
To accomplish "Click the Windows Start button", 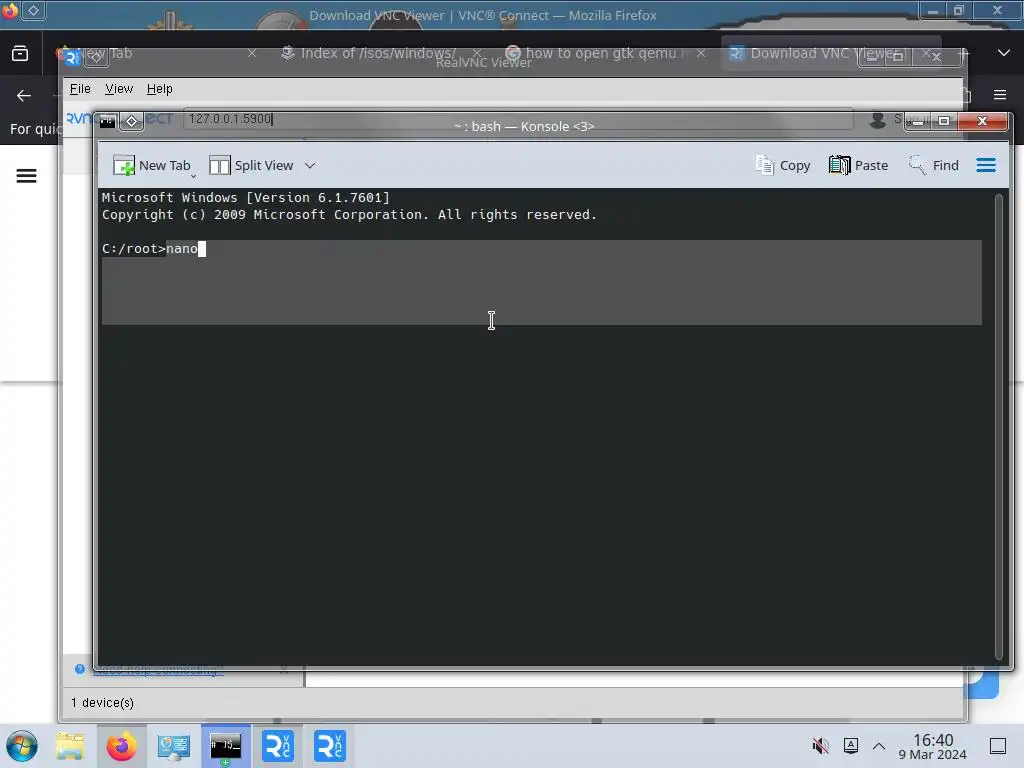I will (x=21, y=746).
